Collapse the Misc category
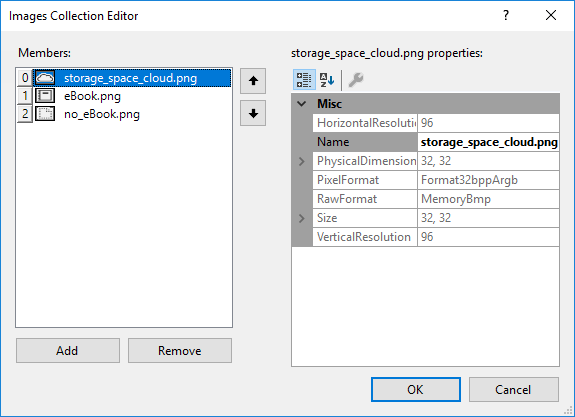This screenshot has width=575, height=417. click(x=301, y=104)
